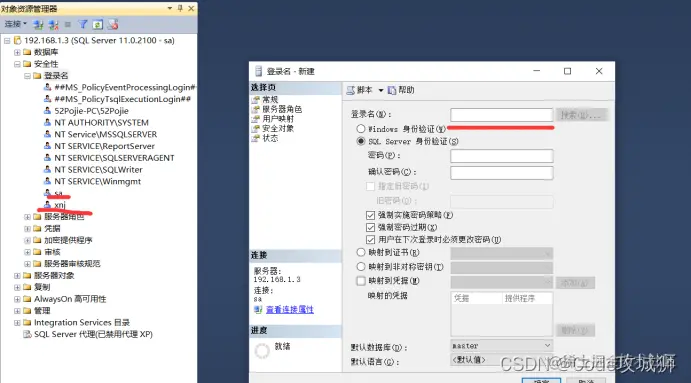691x383 pixels.
Task: Select ##MS_PolicyTsqlExecutionLogin## login
Action: 123,99
